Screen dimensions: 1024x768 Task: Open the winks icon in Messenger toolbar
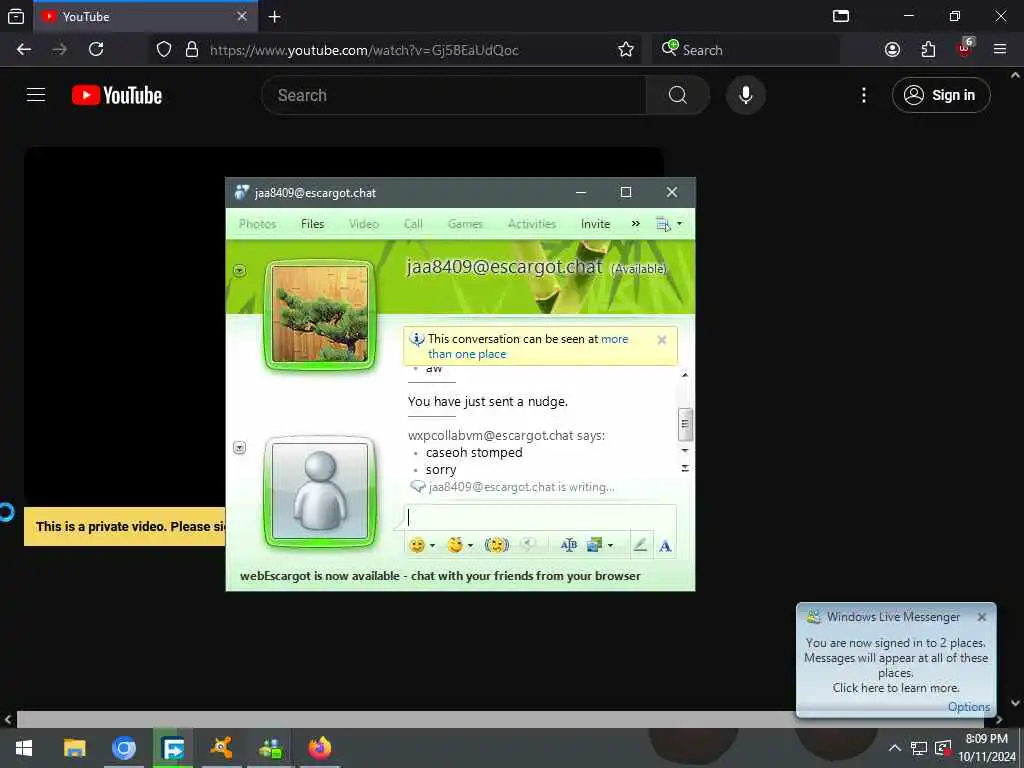point(455,545)
